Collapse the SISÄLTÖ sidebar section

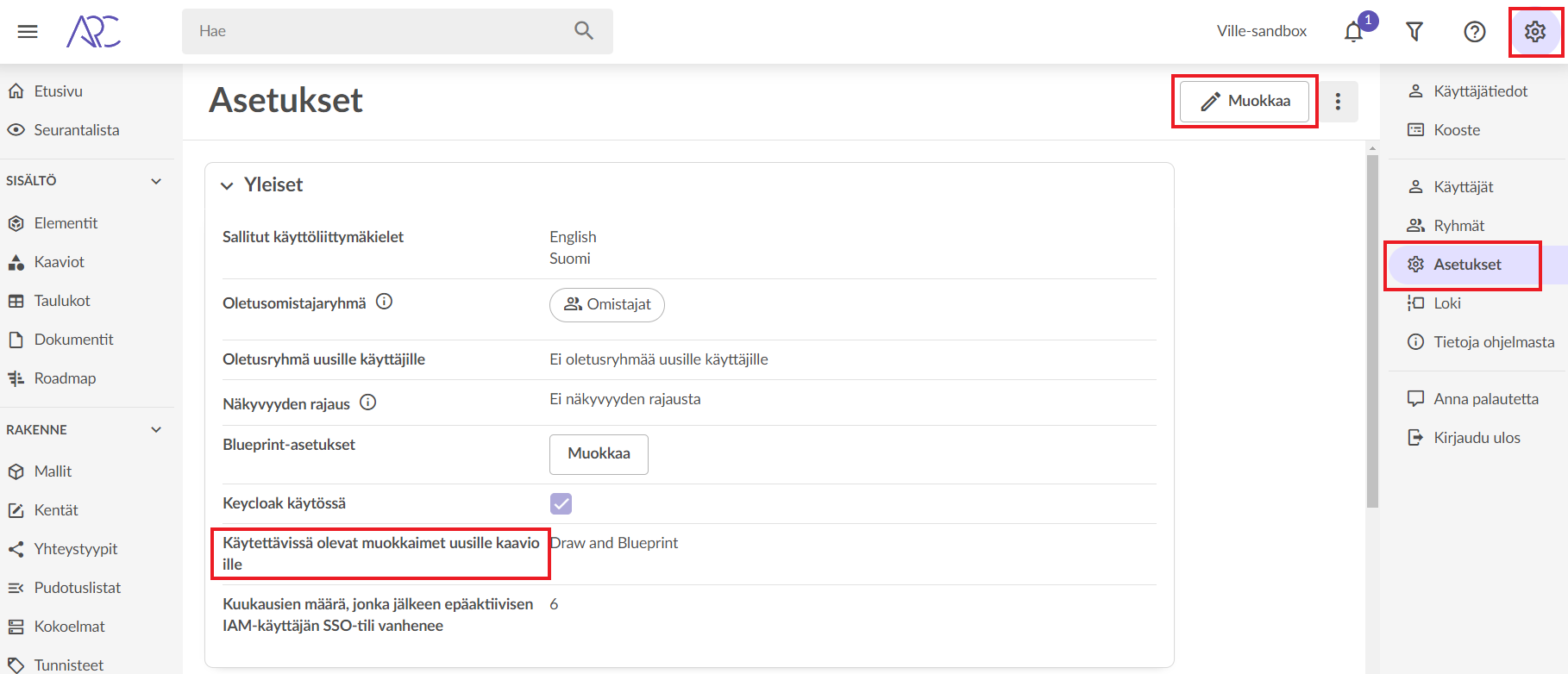(x=156, y=181)
